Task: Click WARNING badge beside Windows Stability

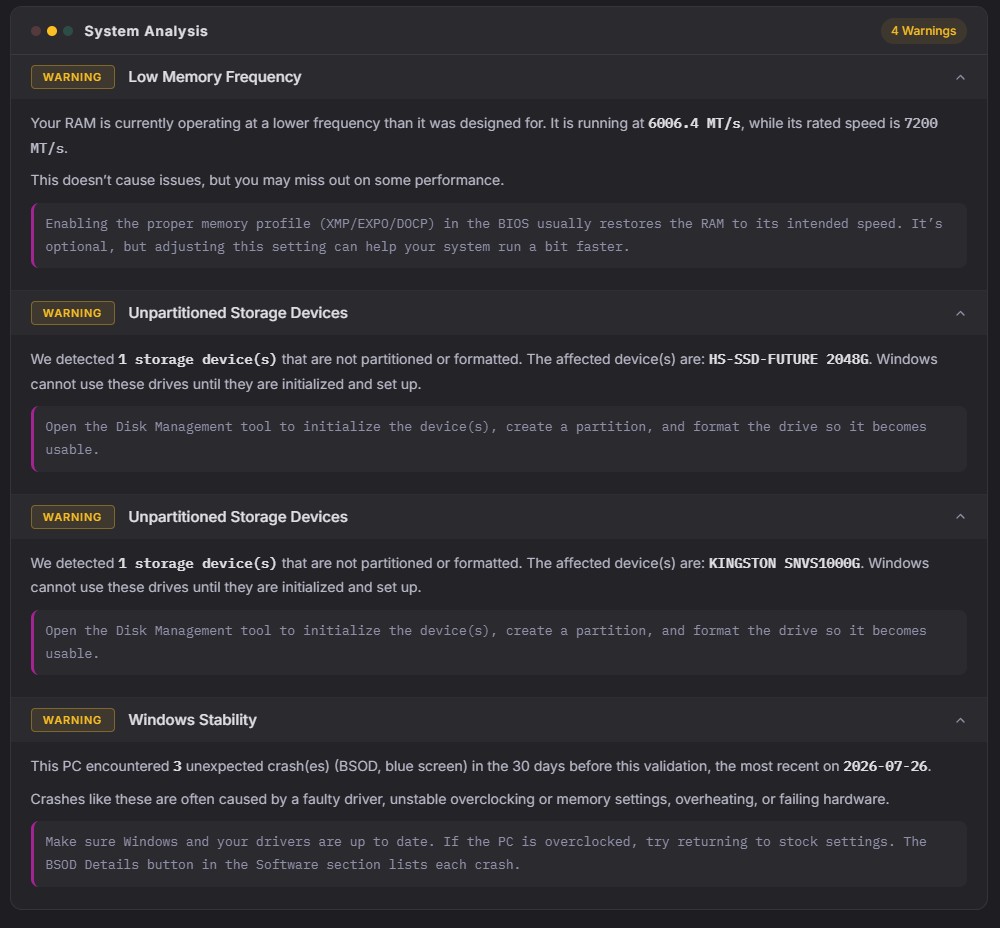Action: pyautogui.click(x=73, y=720)
